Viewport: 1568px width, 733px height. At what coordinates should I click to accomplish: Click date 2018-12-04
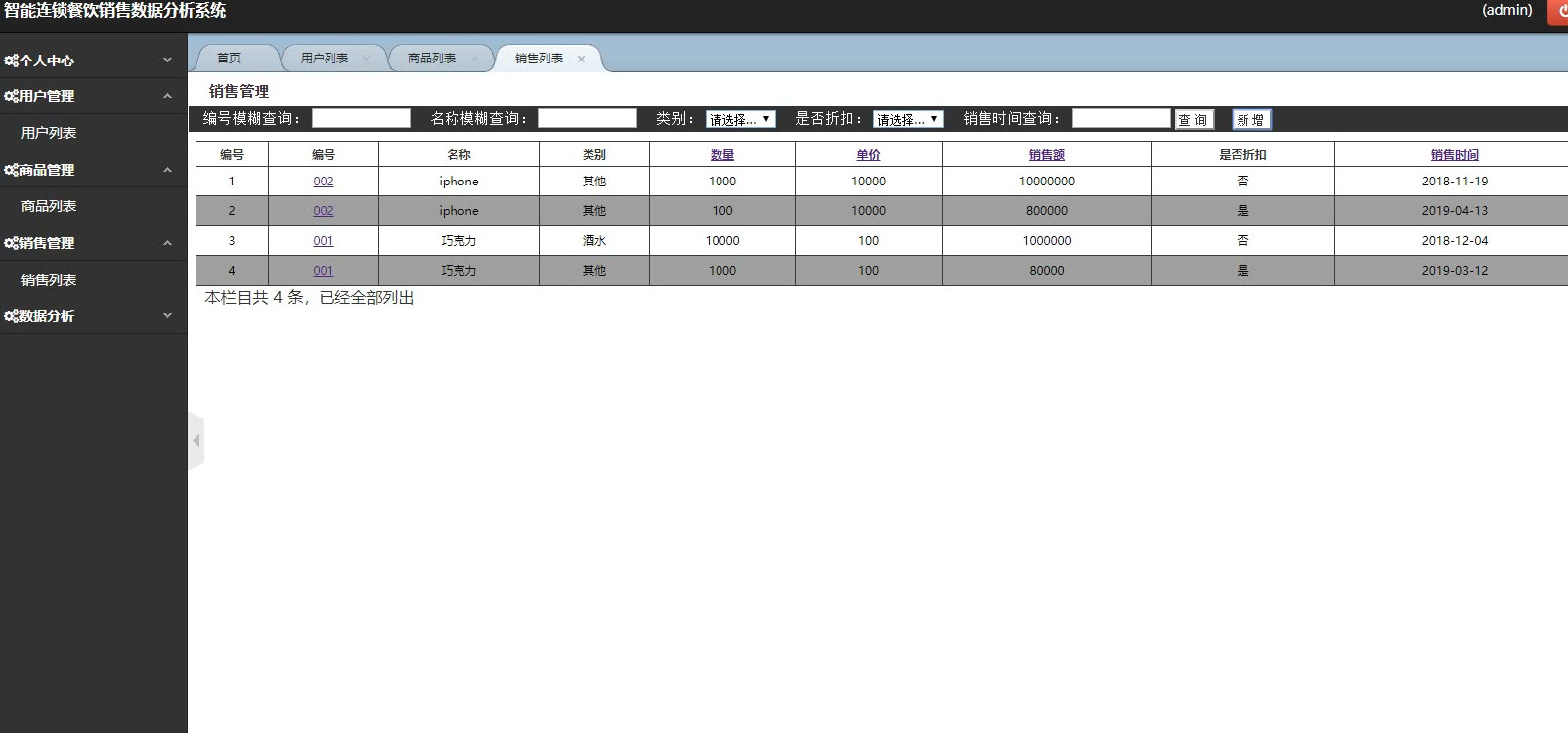(x=1455, y=241)
